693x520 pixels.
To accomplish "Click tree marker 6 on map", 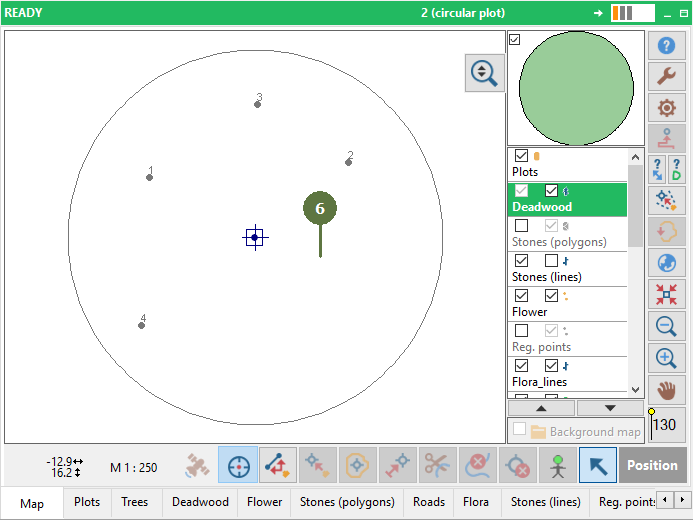I will [320, 208].
